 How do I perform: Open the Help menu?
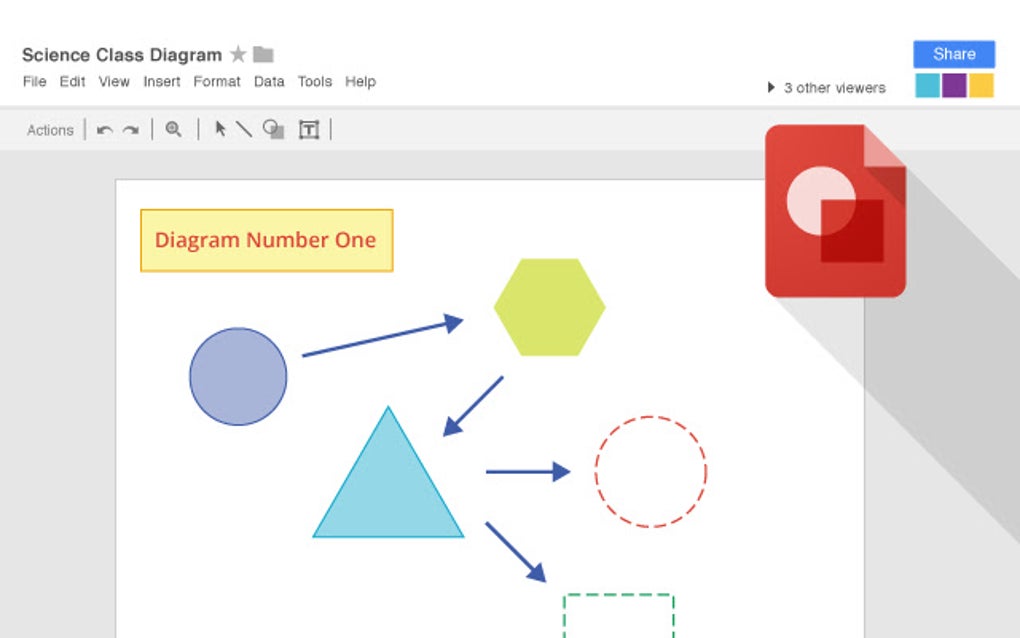click(360, 81)
